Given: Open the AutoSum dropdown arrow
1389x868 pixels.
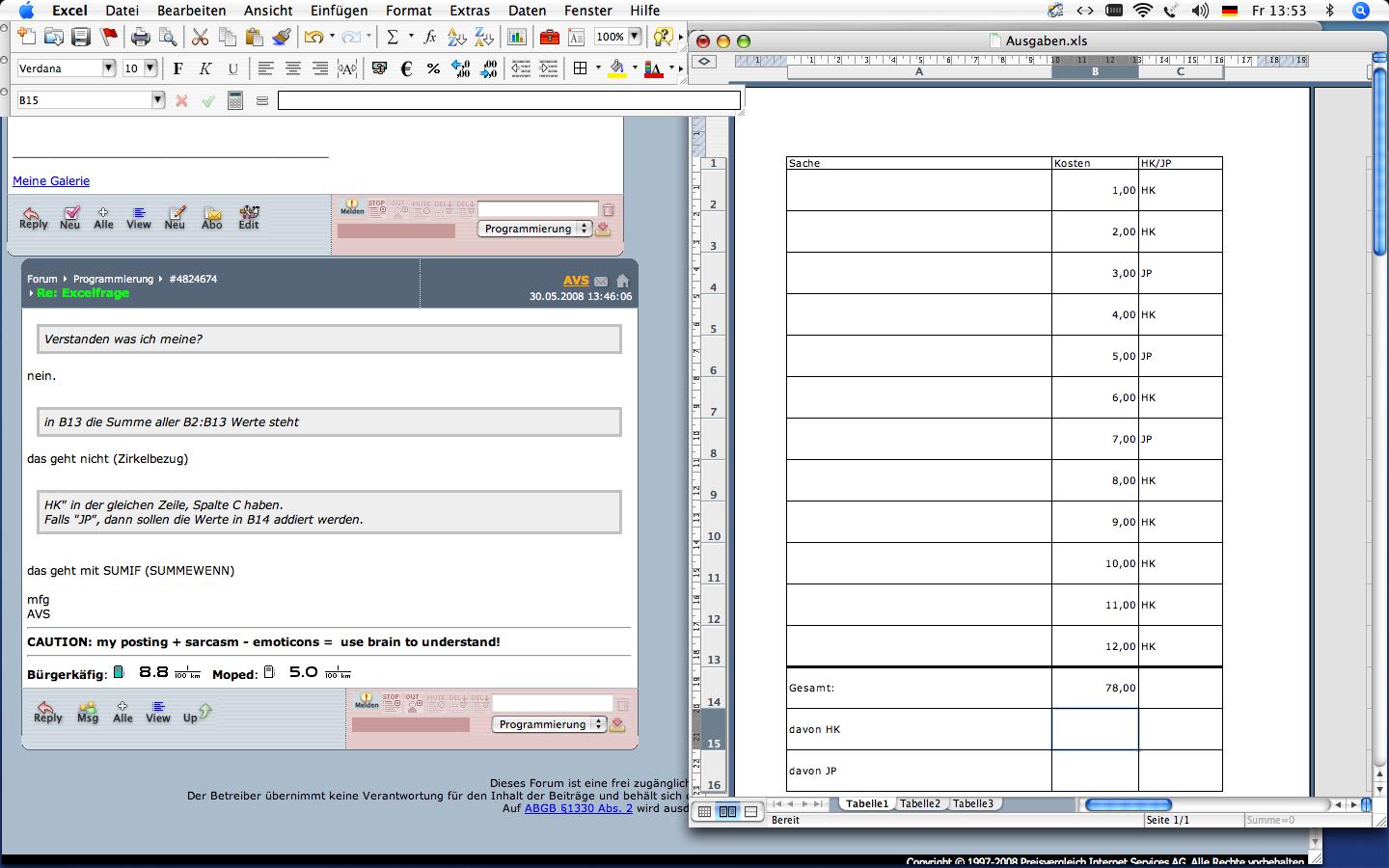Looking at the screenshot, I should pos(411,37).
